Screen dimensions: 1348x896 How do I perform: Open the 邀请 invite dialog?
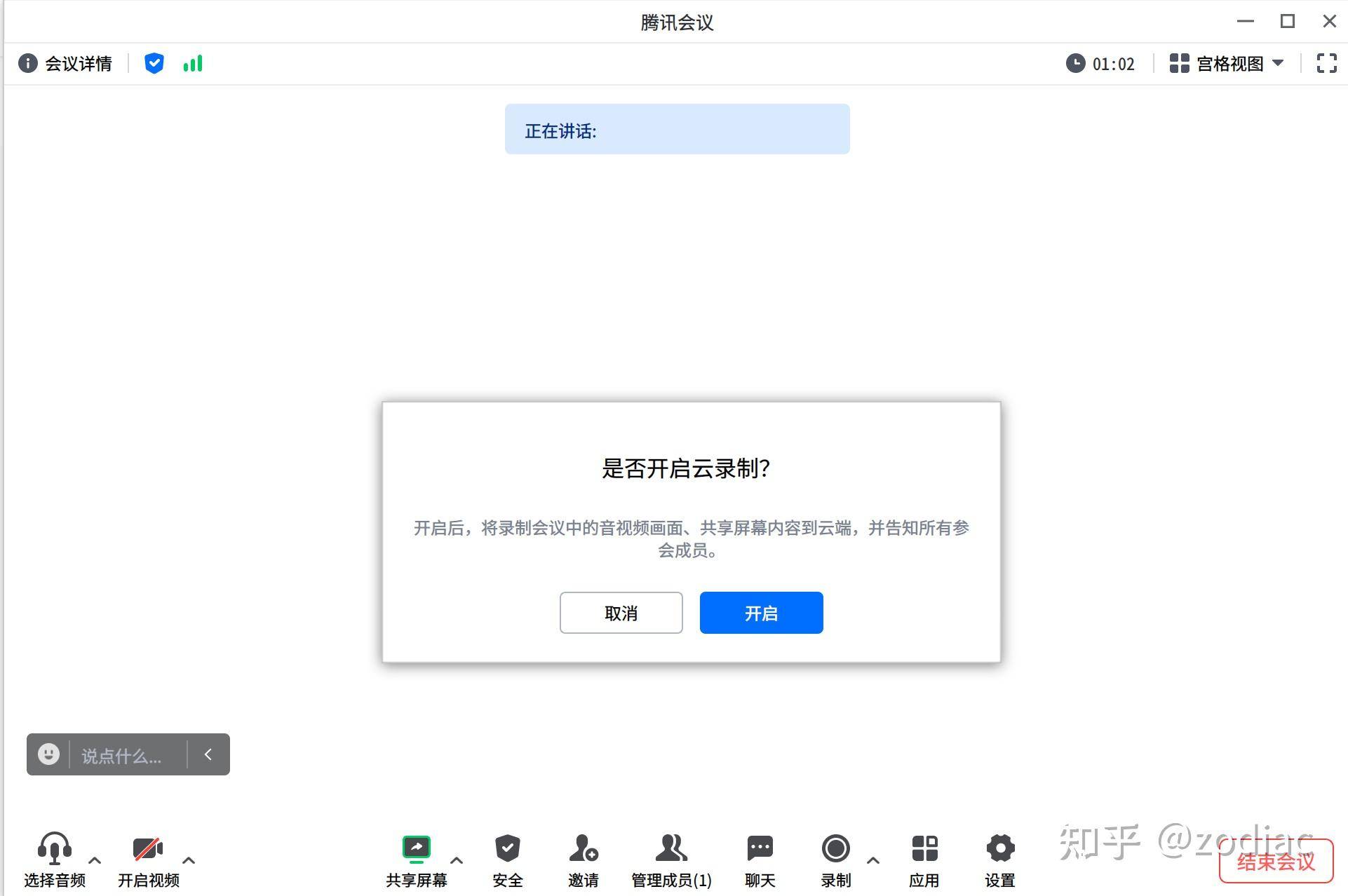[584, 860]
